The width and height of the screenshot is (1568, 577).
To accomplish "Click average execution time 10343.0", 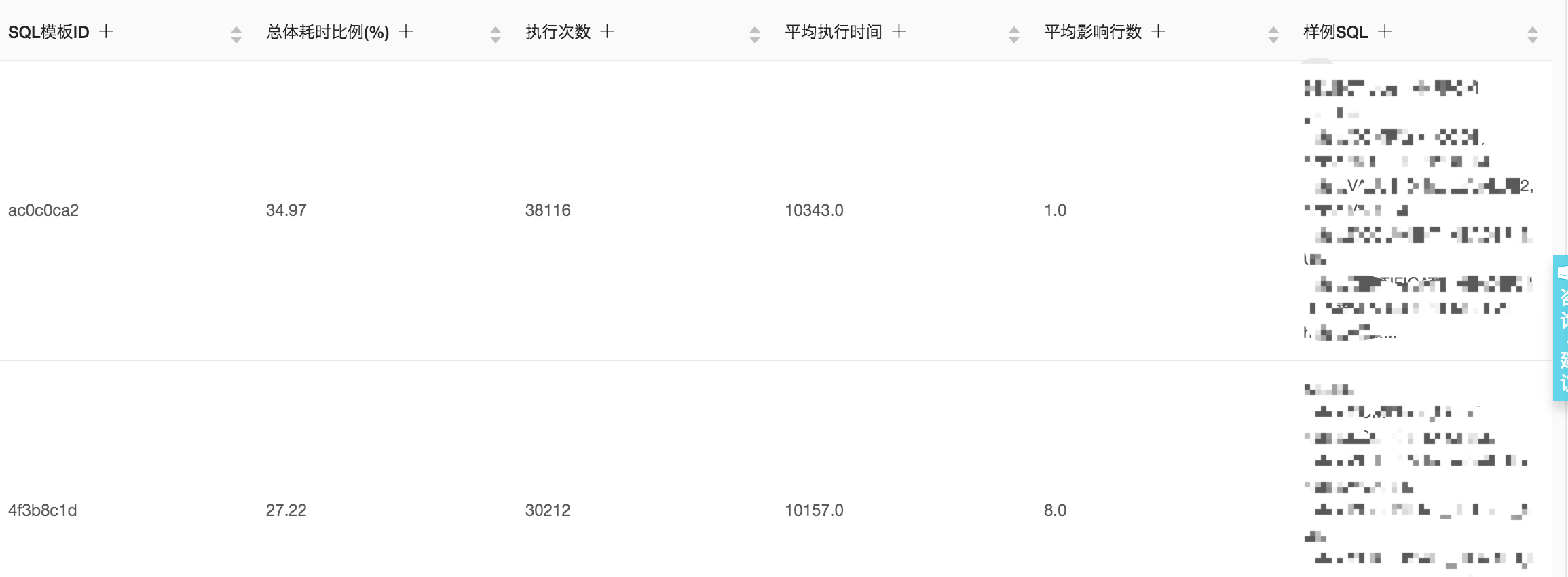I will pyautogui.click(x=815, y=210).
